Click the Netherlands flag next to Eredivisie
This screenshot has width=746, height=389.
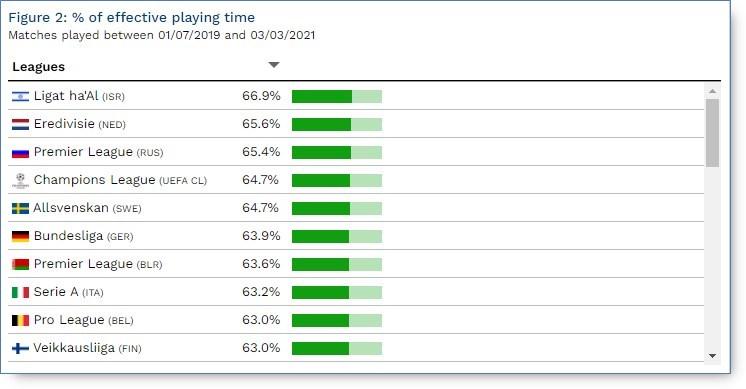click(x=20, y=125)
